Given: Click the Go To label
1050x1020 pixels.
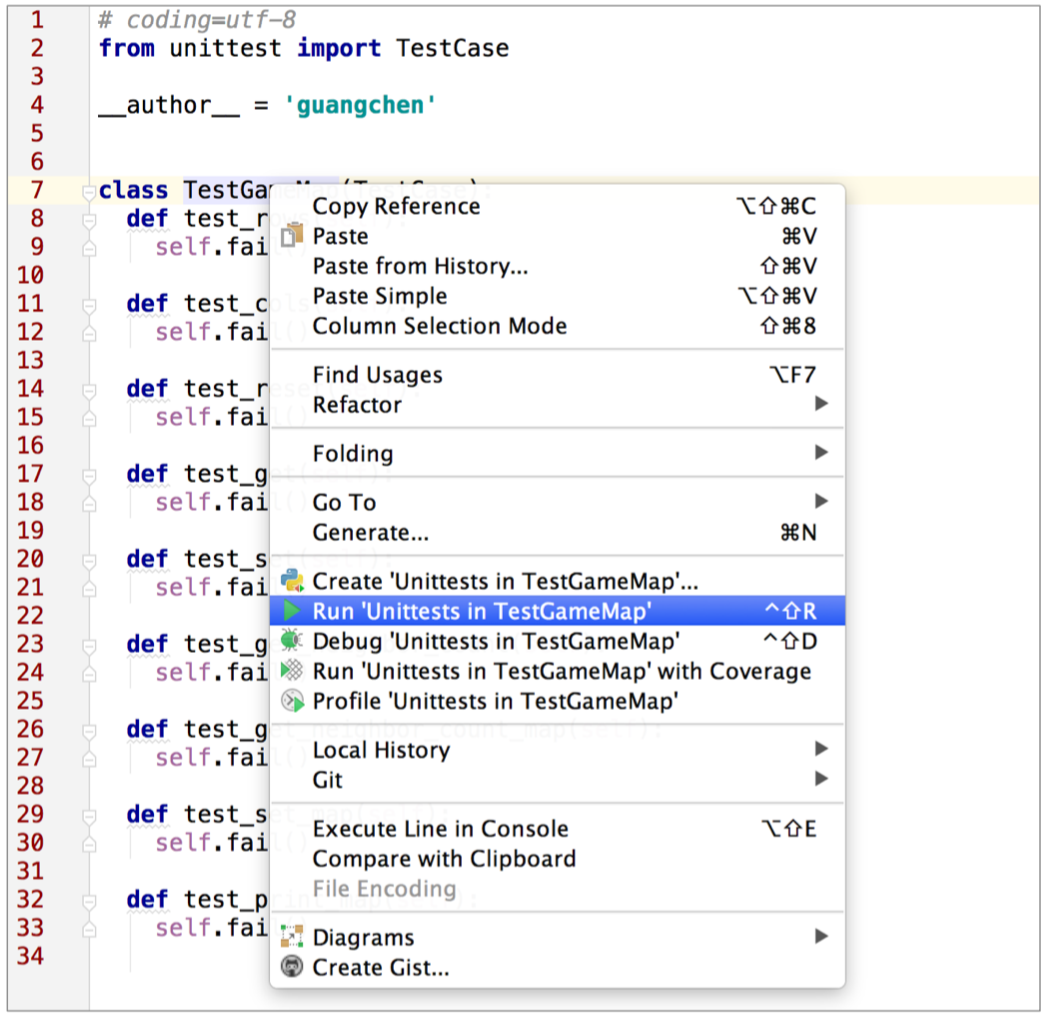Looking at the screenshot, I should (344, 502).
